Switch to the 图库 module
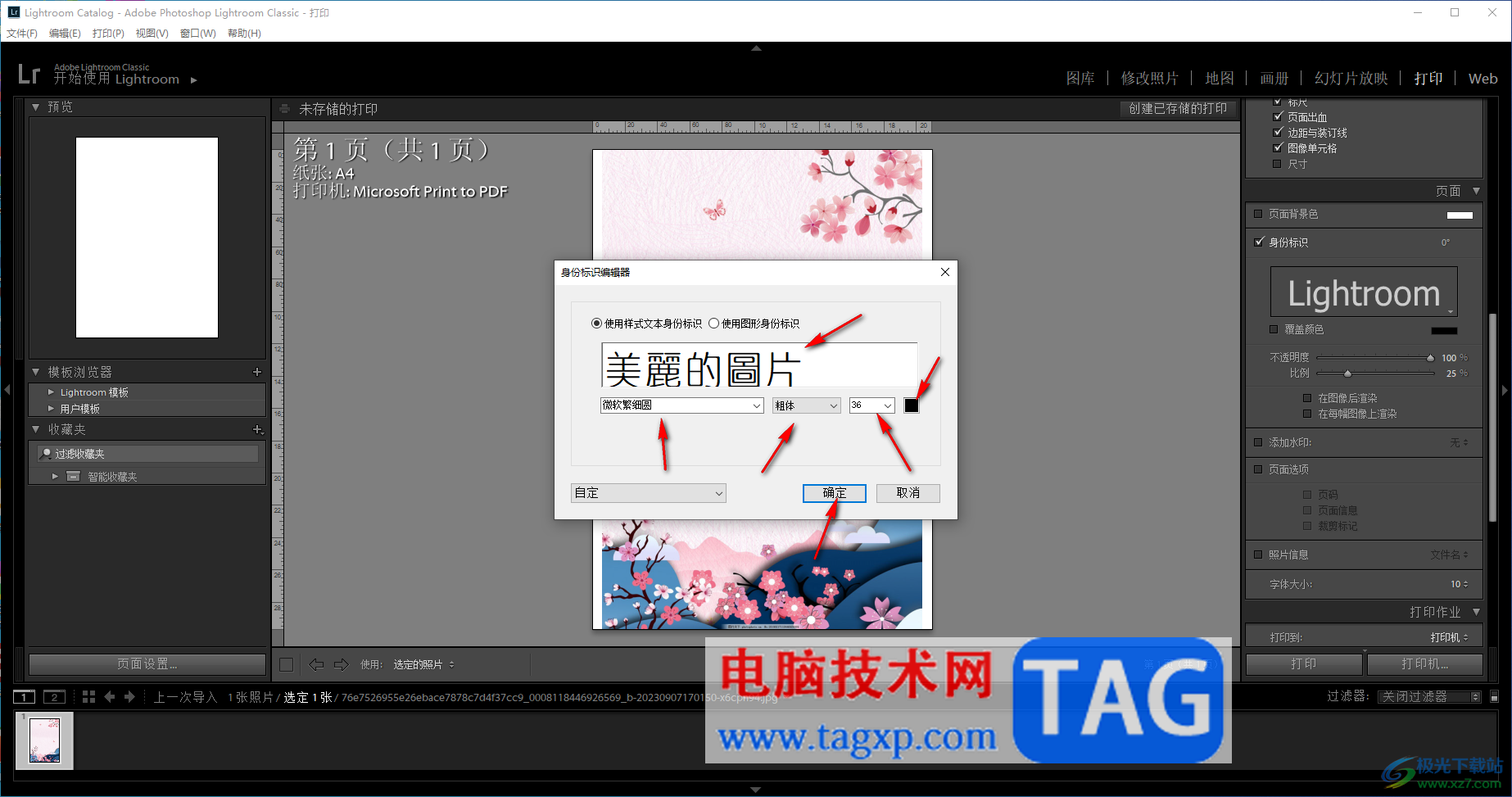Screen dimensions: 1512x797 tap(1080, 79)
